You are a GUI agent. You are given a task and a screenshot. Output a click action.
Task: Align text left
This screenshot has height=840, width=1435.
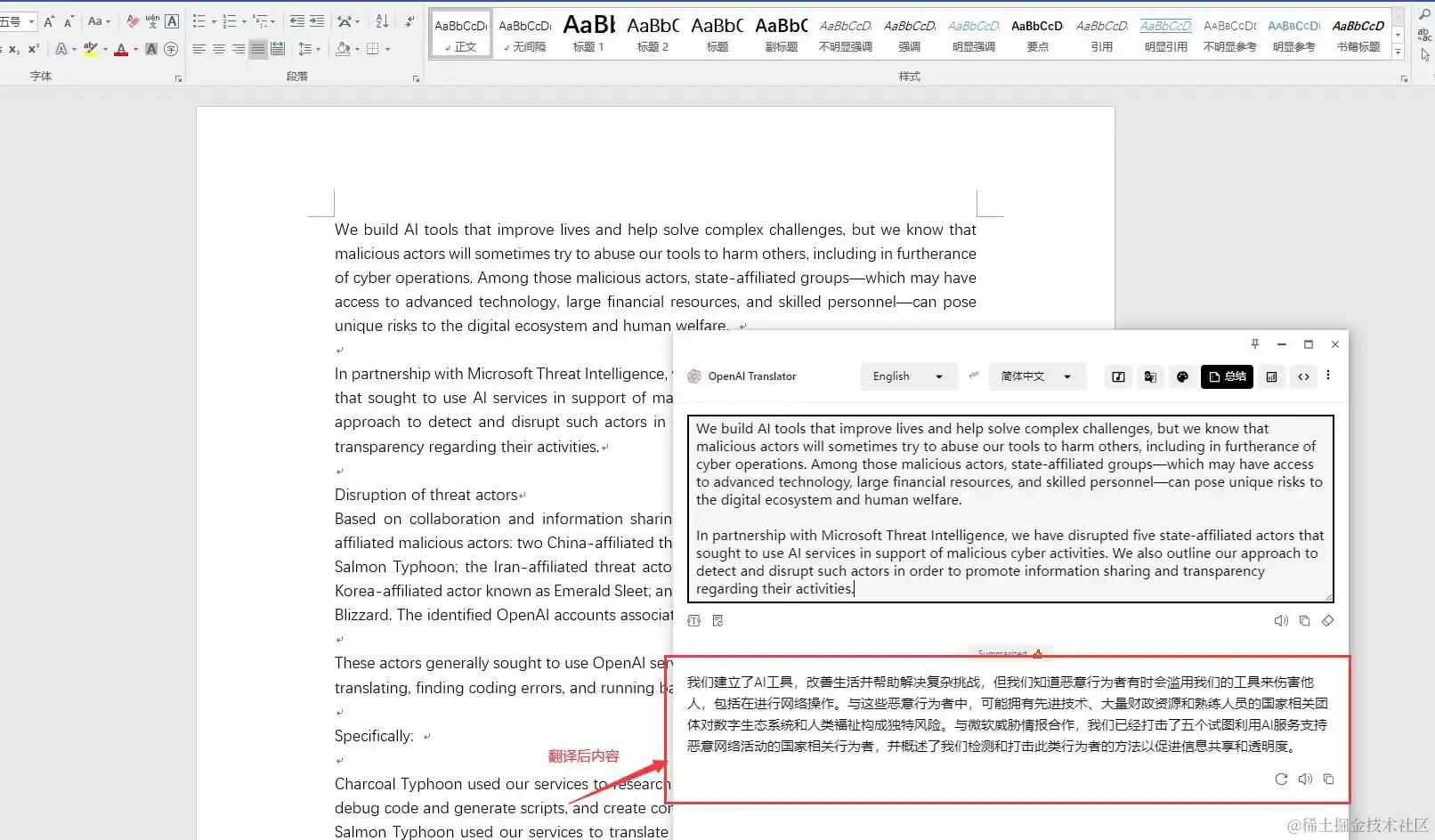199,49
